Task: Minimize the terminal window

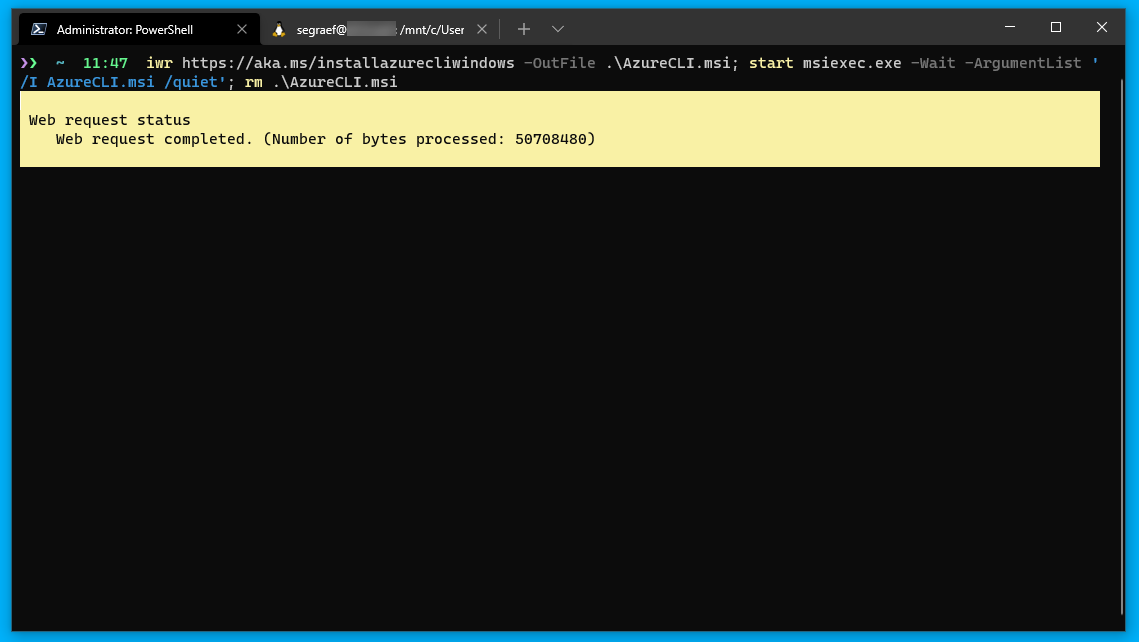Action: pos(1010,27)
